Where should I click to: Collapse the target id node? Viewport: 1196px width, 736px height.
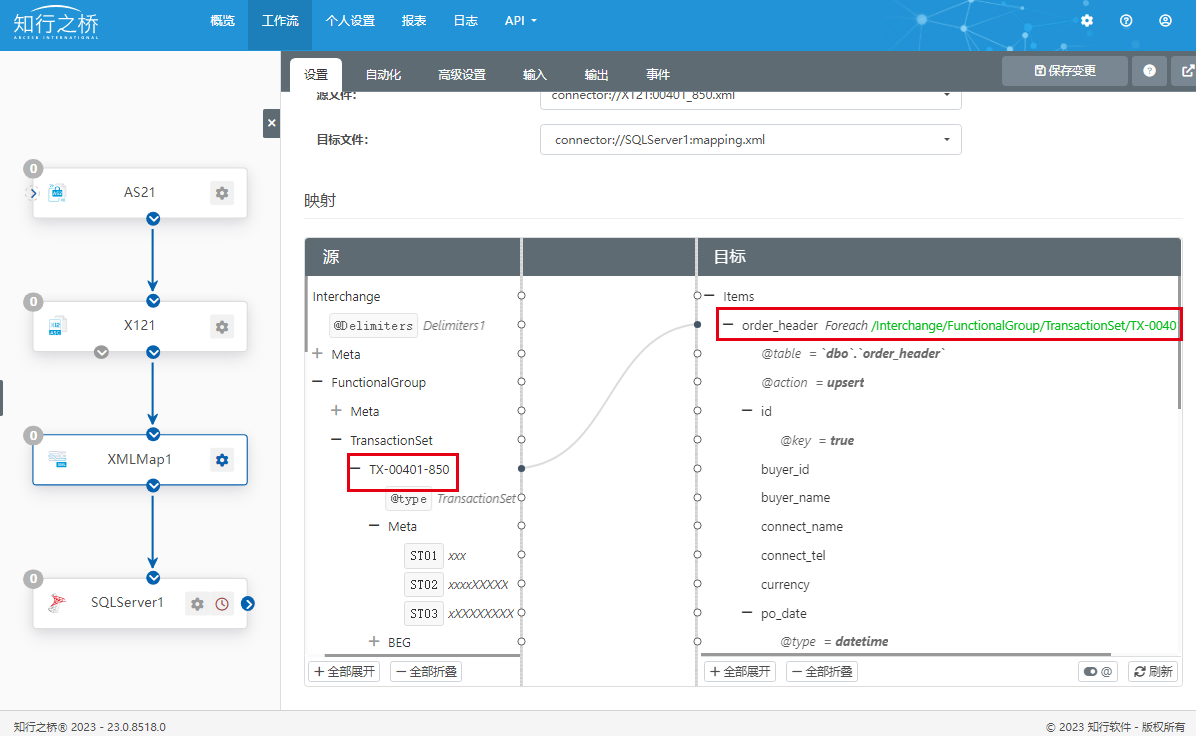tap(748, 411)
